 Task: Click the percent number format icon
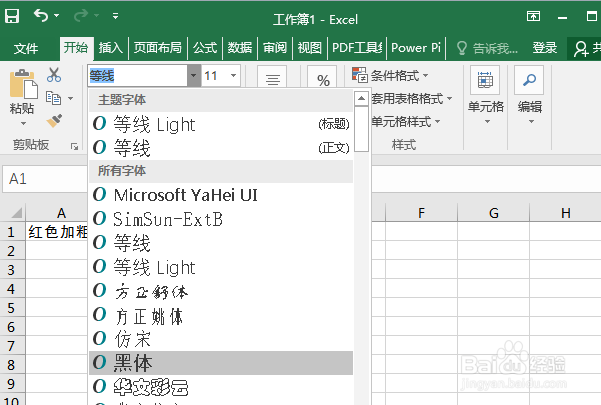pos(323,79)
